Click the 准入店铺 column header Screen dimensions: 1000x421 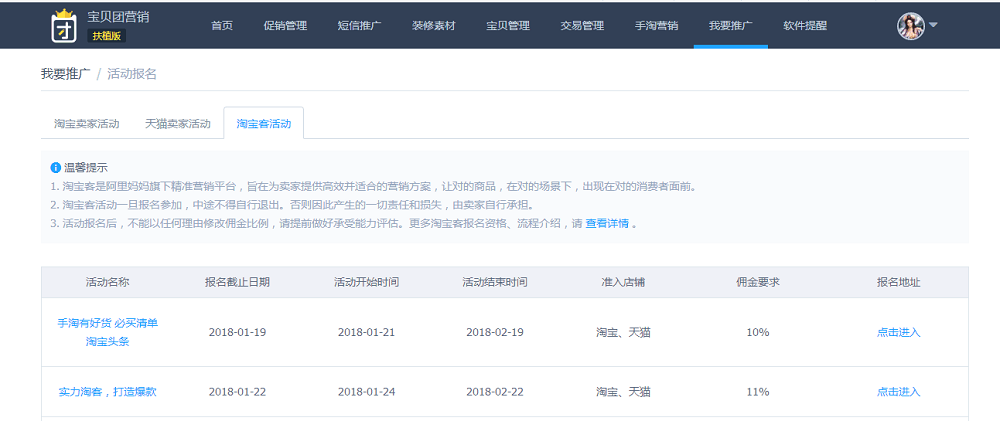(623, 282)
